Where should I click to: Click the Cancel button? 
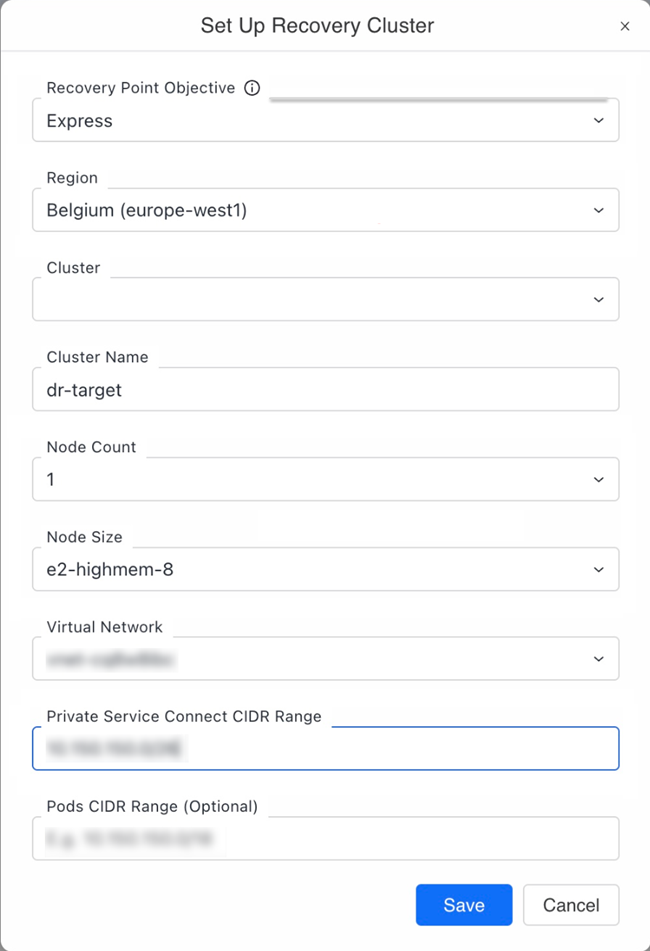pyautogui.click(x=571, y=905)
